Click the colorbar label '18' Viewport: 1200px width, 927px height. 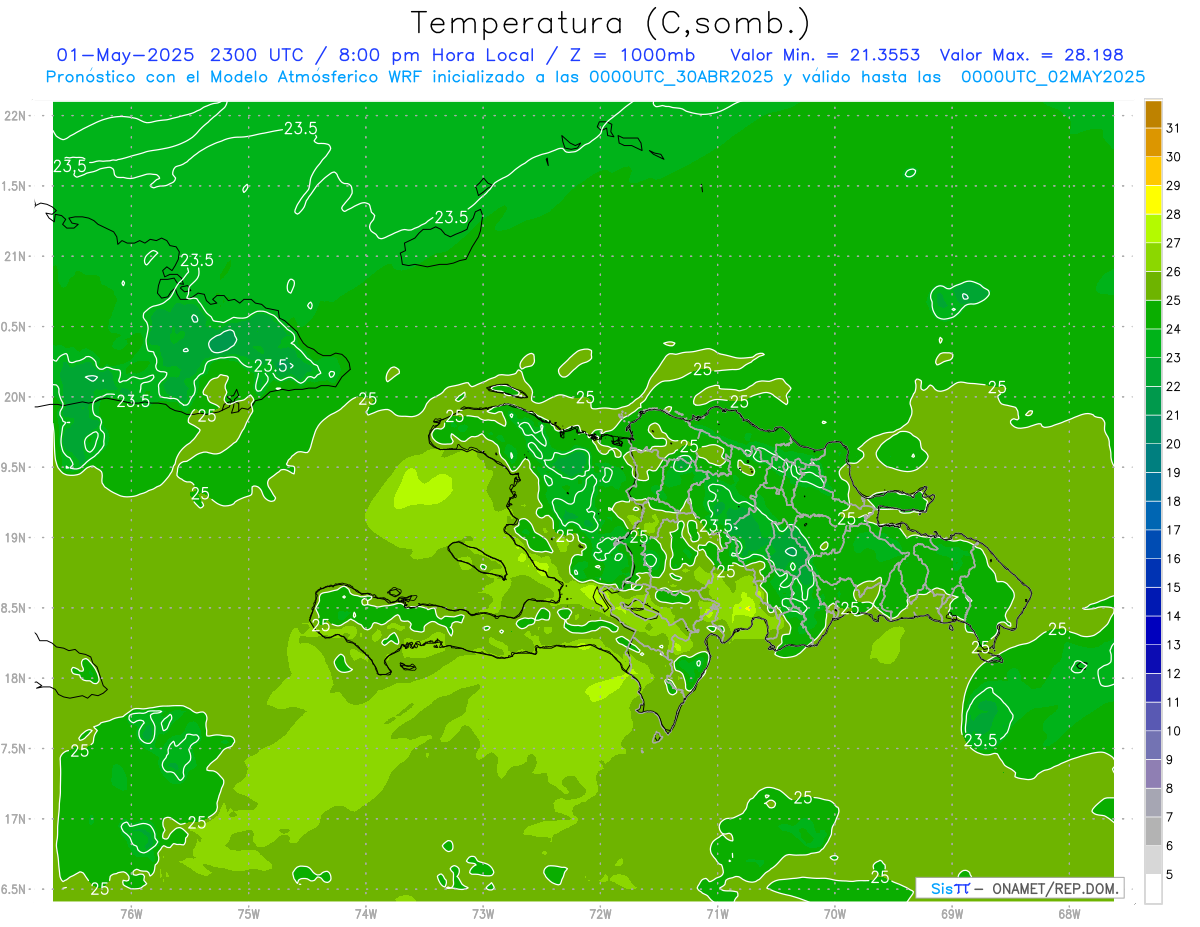[x=1173, y=501]
